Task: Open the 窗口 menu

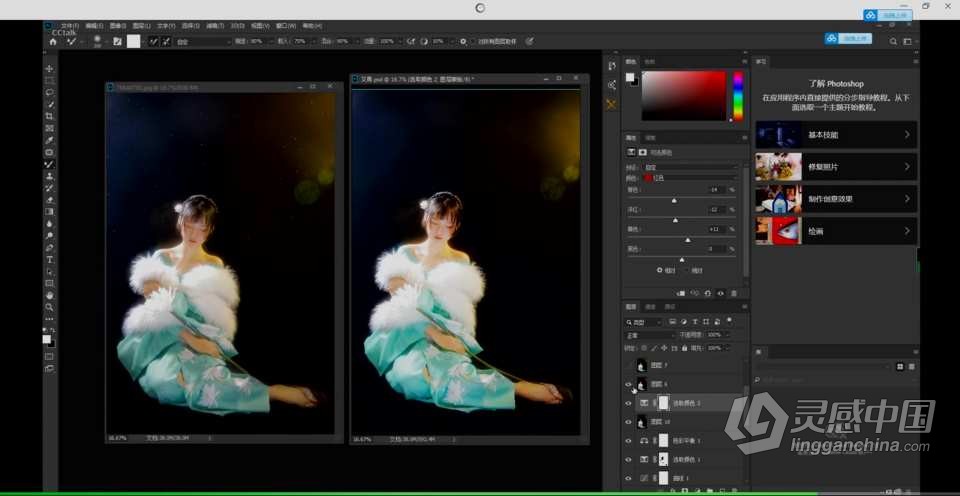Action: [286, 26]
